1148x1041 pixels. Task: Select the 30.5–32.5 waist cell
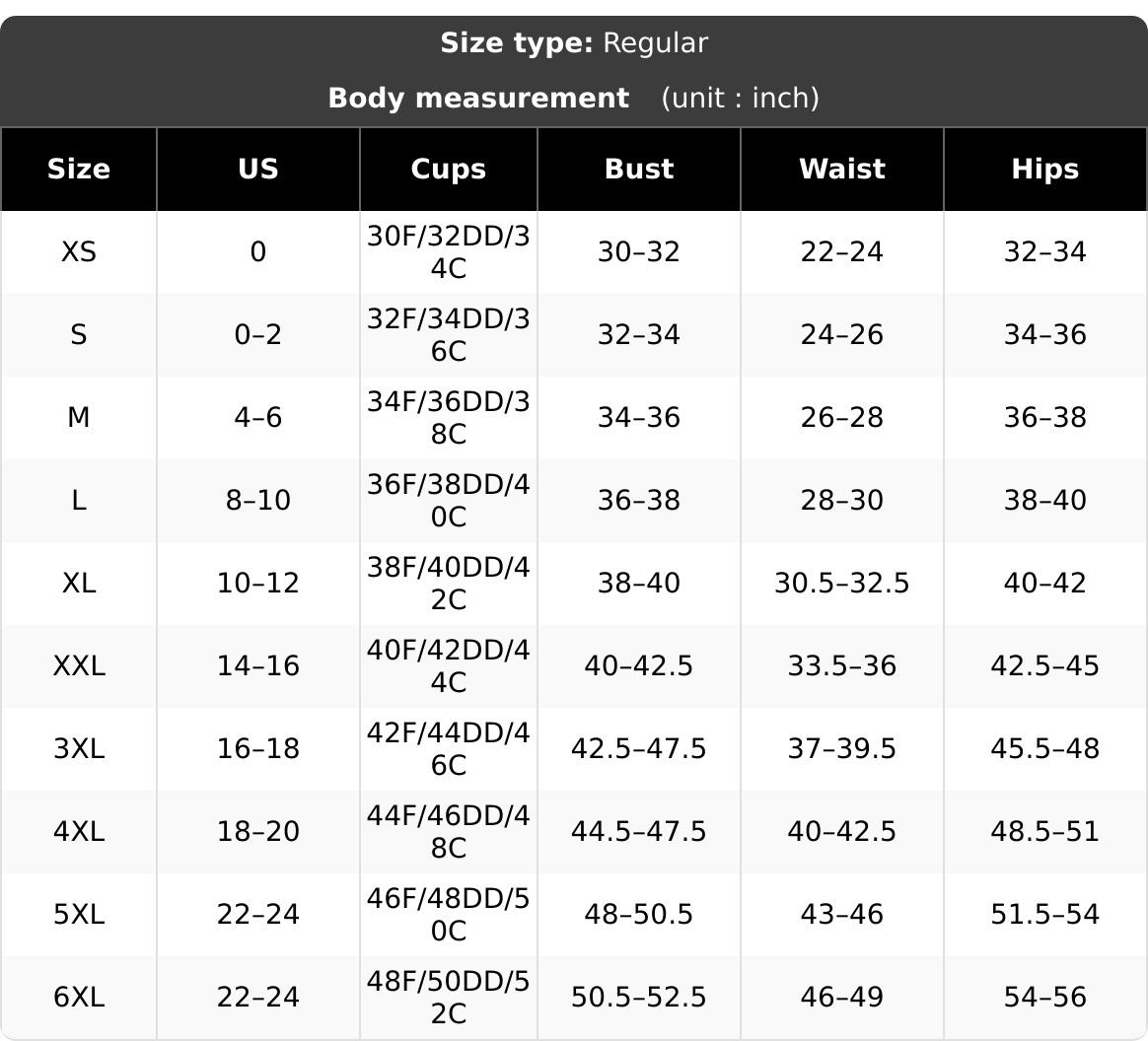coord(842,583)
